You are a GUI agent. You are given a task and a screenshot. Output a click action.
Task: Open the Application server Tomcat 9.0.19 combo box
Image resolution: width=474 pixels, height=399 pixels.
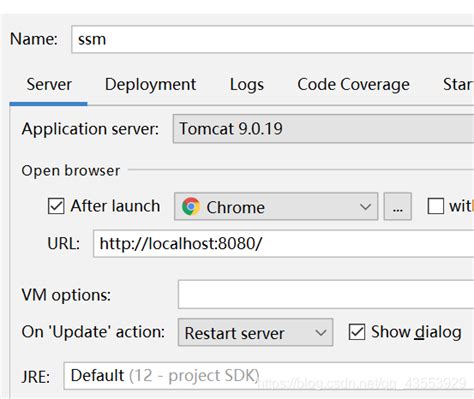tap(323, 129)
